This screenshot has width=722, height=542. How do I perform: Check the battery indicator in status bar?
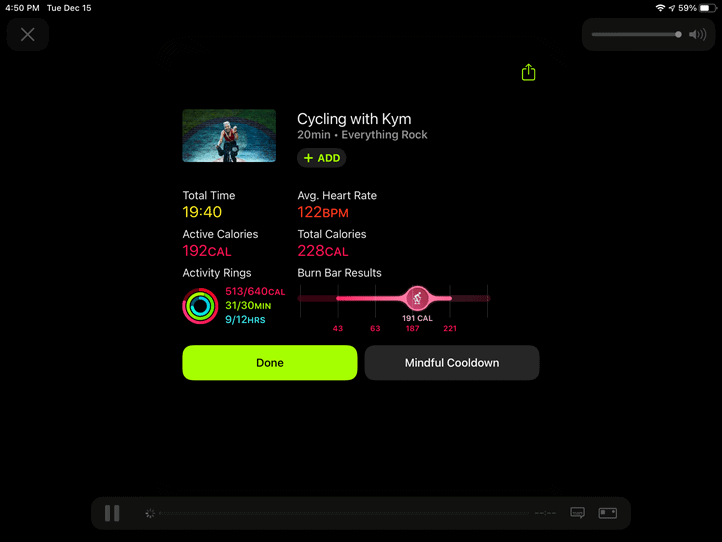708,8
